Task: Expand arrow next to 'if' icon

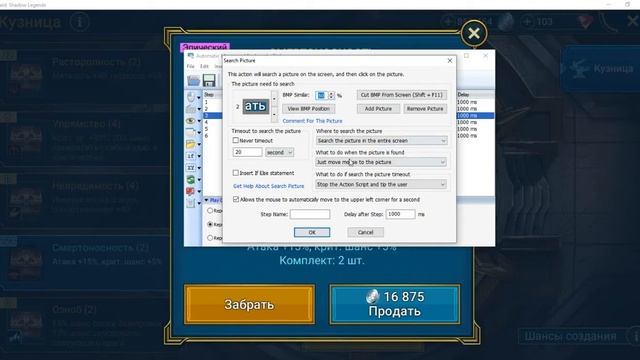Action: coord(199,156)
